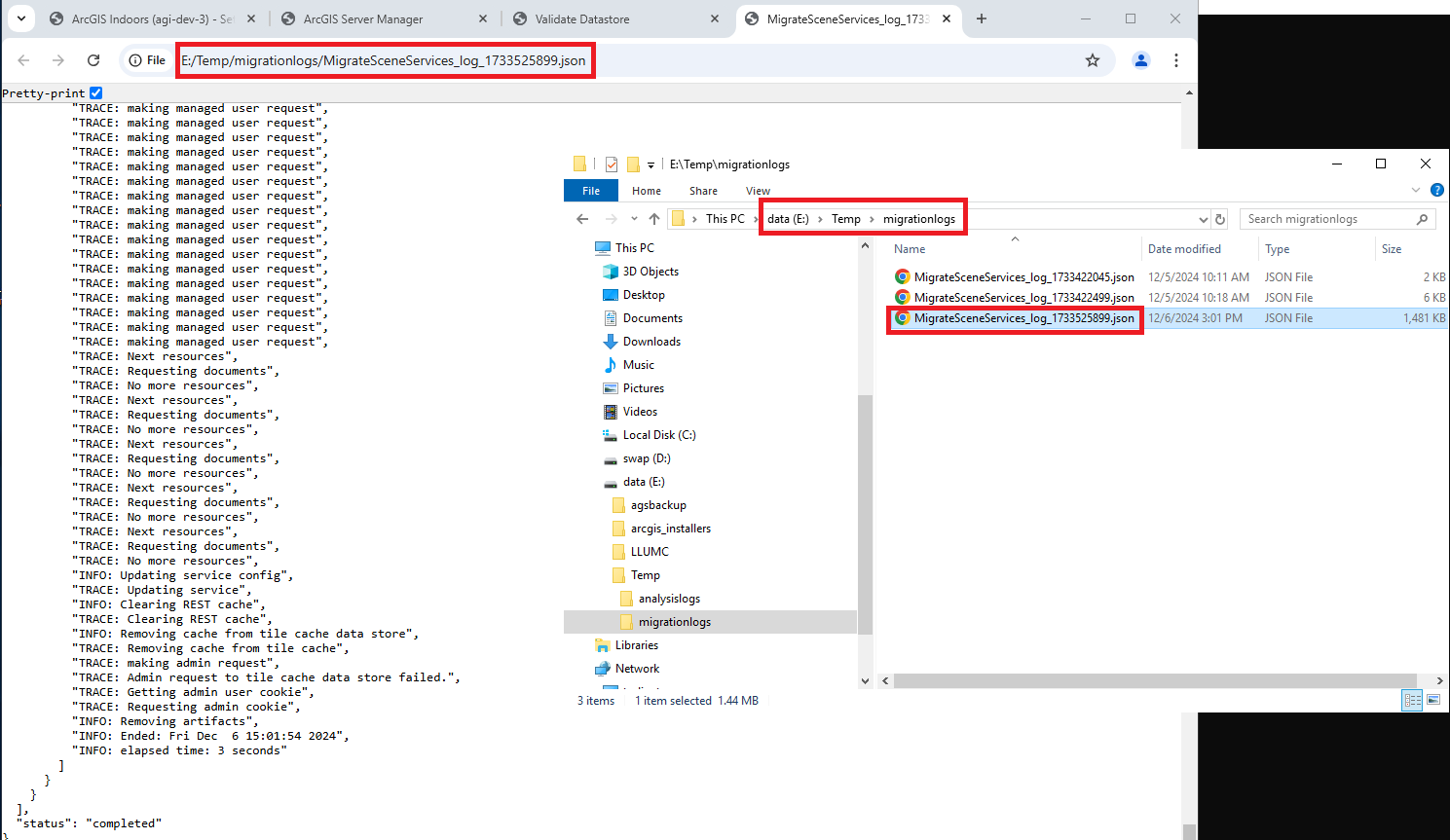1450x840 pixels.
Task: Click the Chrome address bar URL
Action: (x=384, y=60)
